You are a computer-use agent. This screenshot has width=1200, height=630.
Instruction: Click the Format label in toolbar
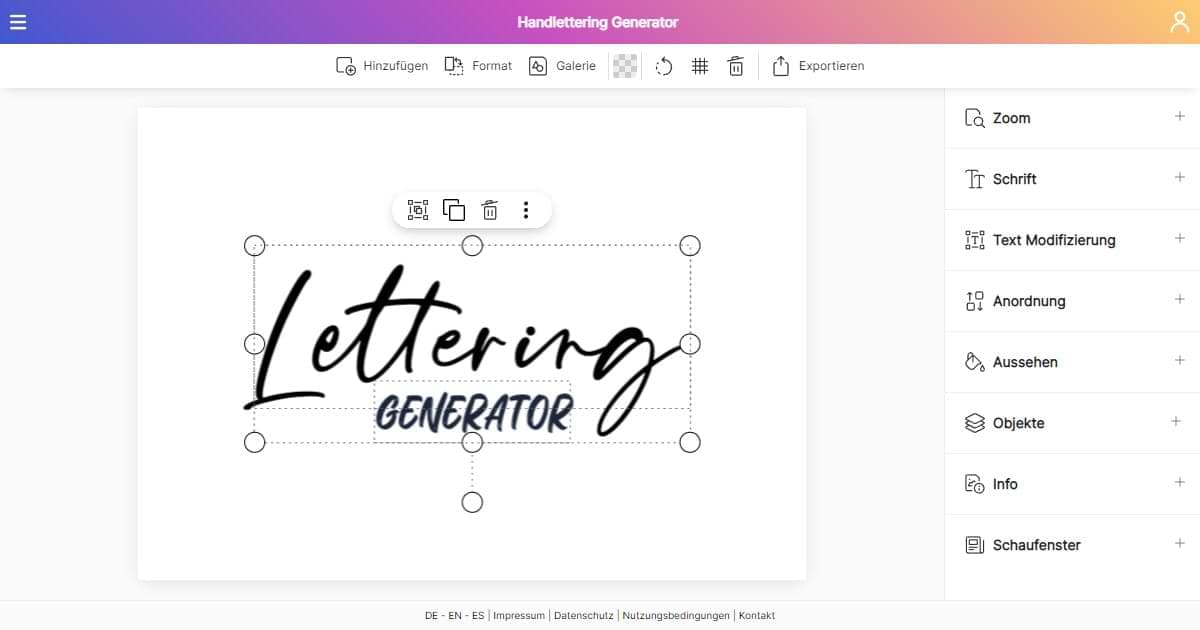coord(492,66)
